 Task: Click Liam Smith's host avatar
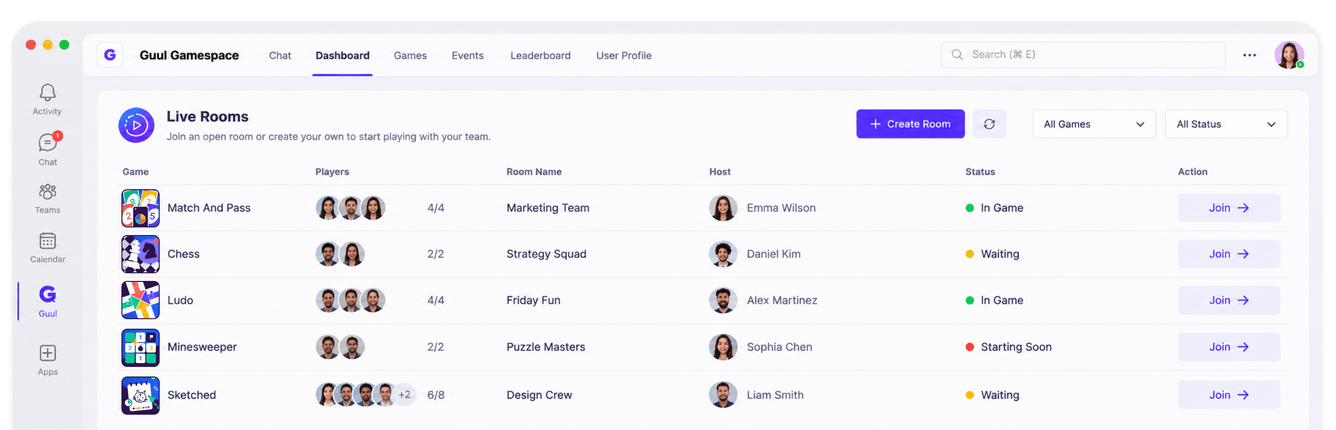coord(723,395)
